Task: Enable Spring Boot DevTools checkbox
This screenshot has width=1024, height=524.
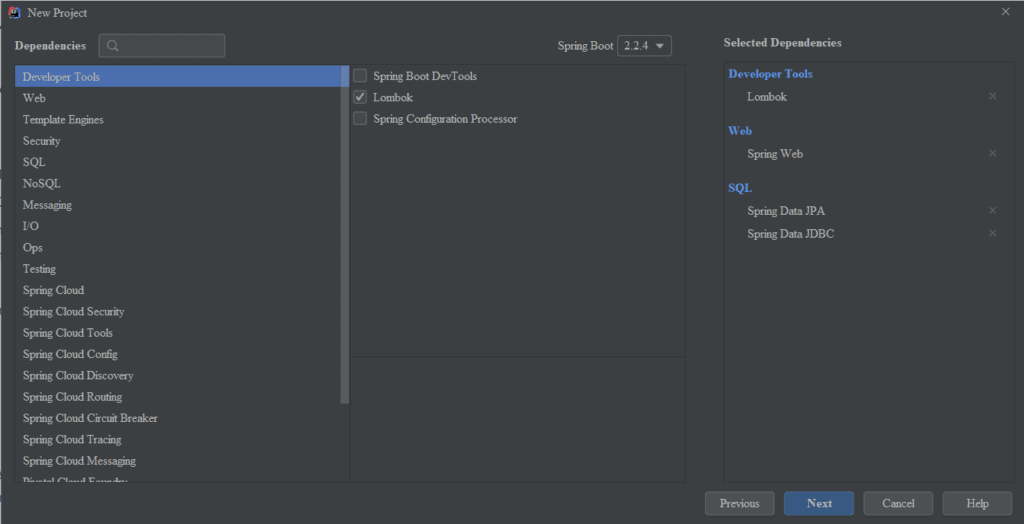Action: (360, 76)
